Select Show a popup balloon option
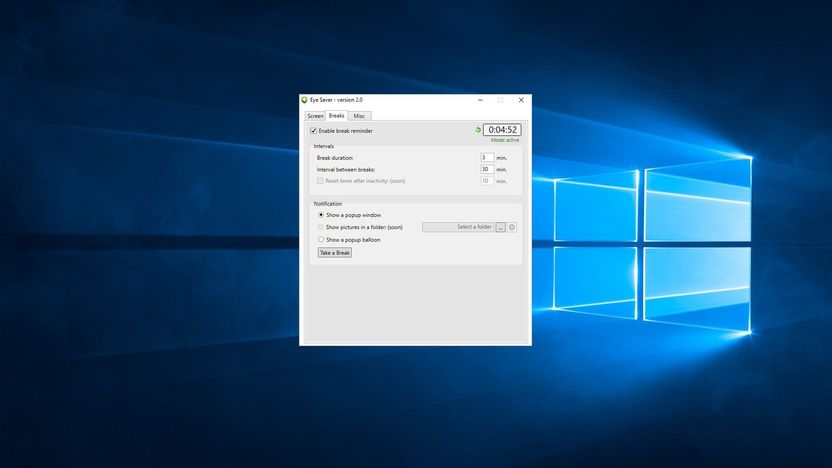This screenshot has width=832, height=468. (x=321, y=239)
